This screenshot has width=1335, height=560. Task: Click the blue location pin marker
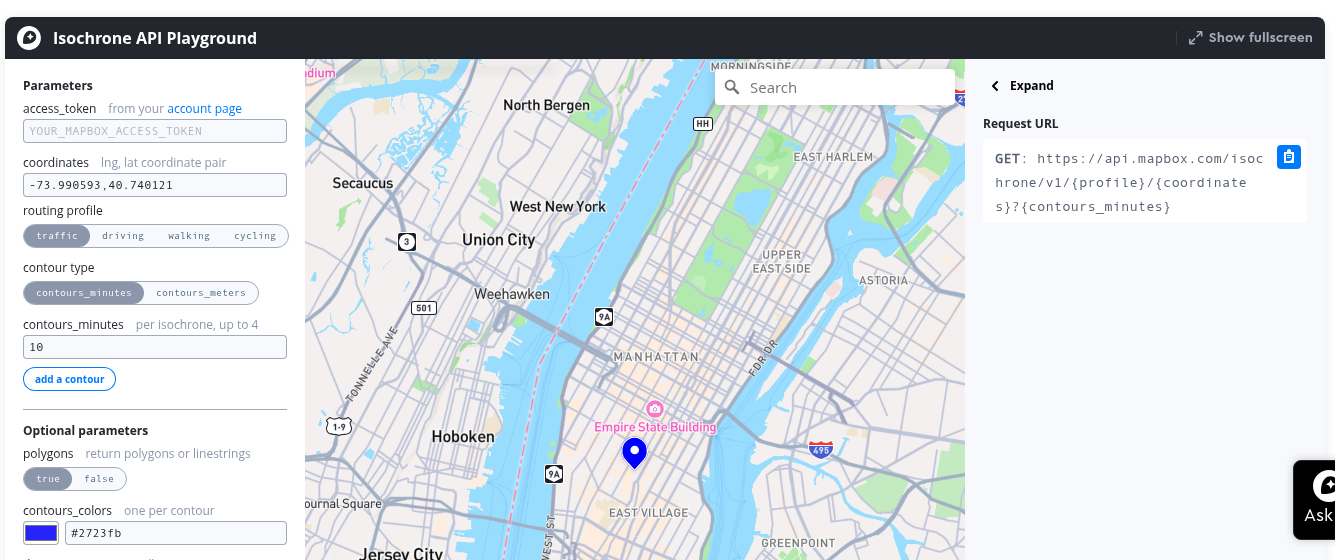634,453
